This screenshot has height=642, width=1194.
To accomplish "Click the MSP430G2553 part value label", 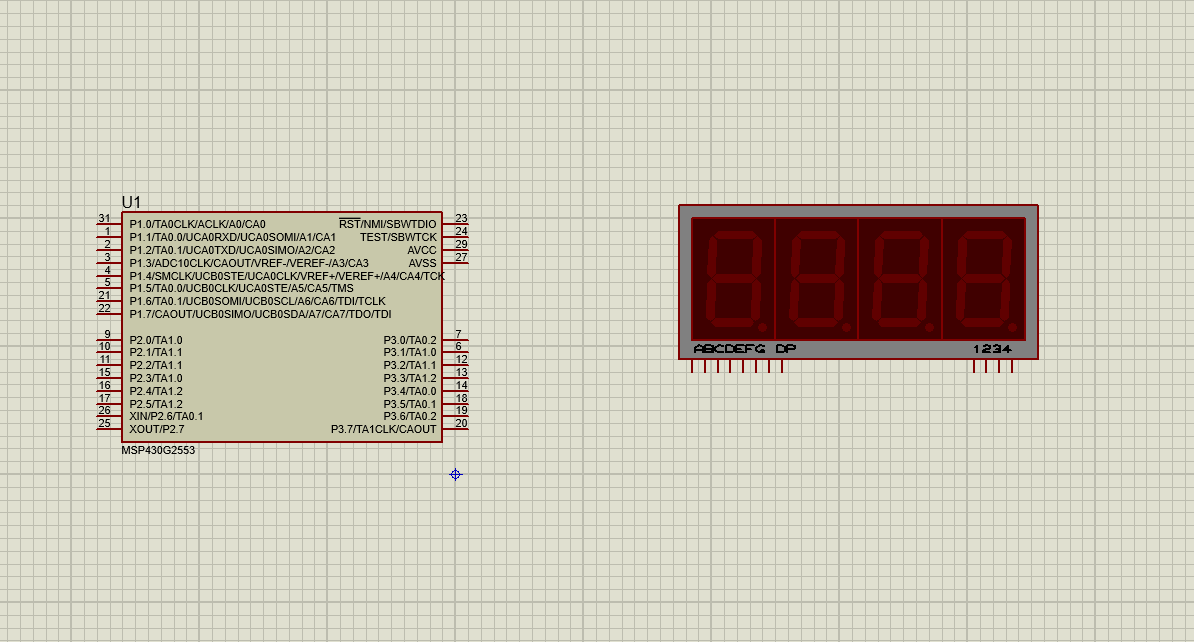I will 158,450.
